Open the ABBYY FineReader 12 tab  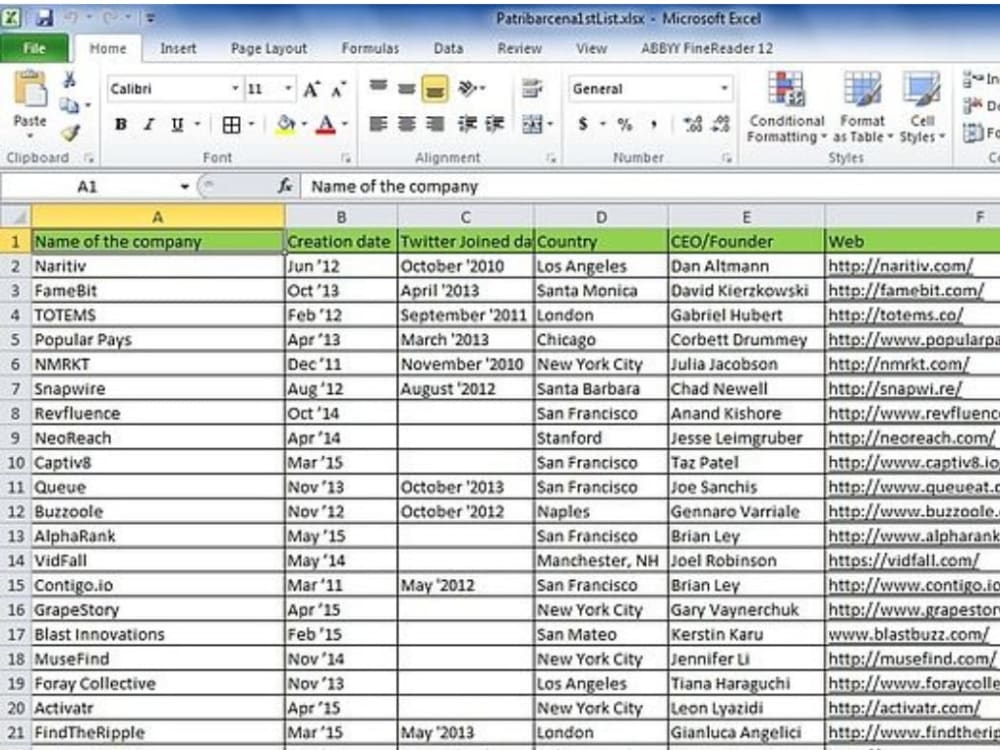707,48
